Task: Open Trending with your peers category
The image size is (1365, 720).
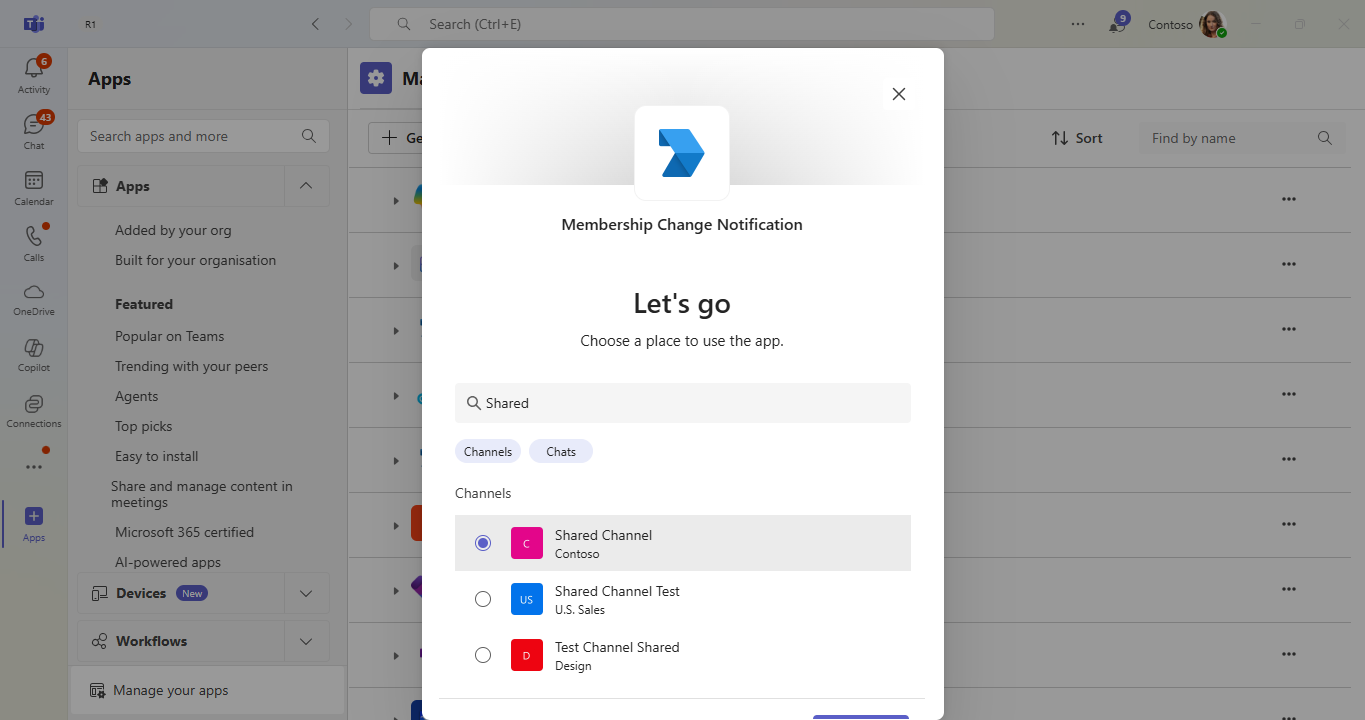Action: coord(192,366)
